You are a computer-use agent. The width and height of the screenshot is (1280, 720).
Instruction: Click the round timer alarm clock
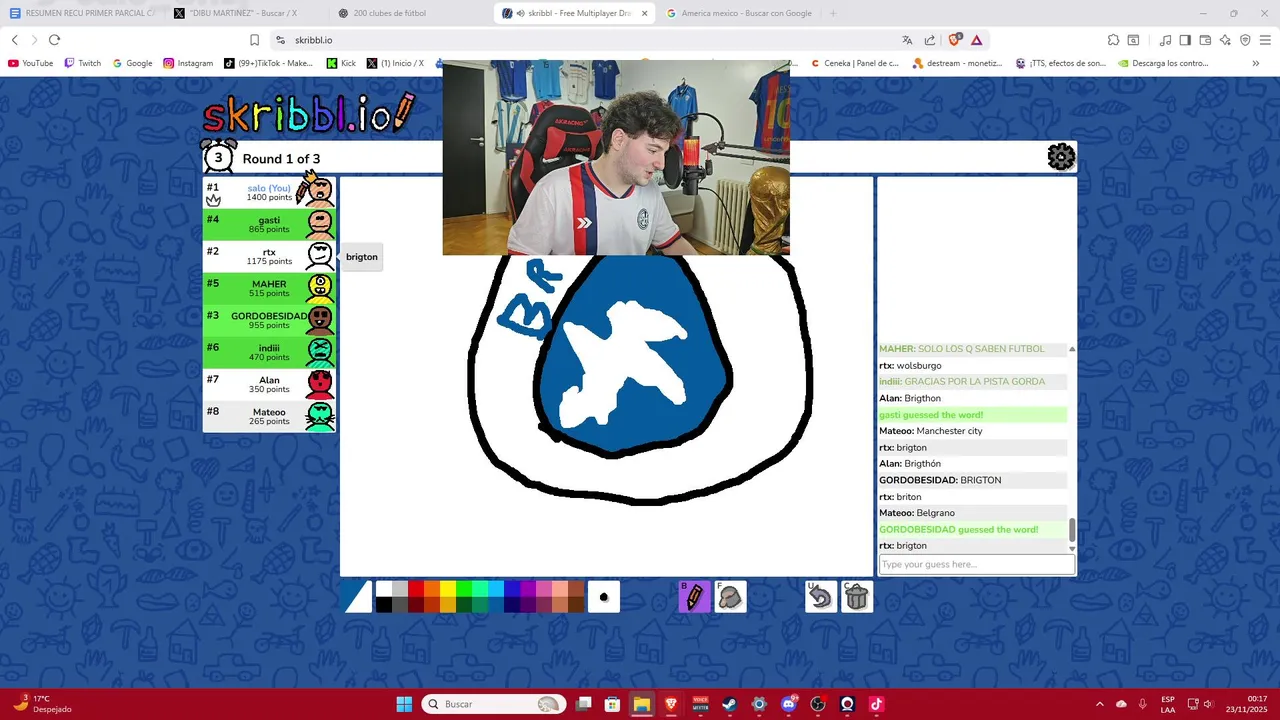click(218, 157)
